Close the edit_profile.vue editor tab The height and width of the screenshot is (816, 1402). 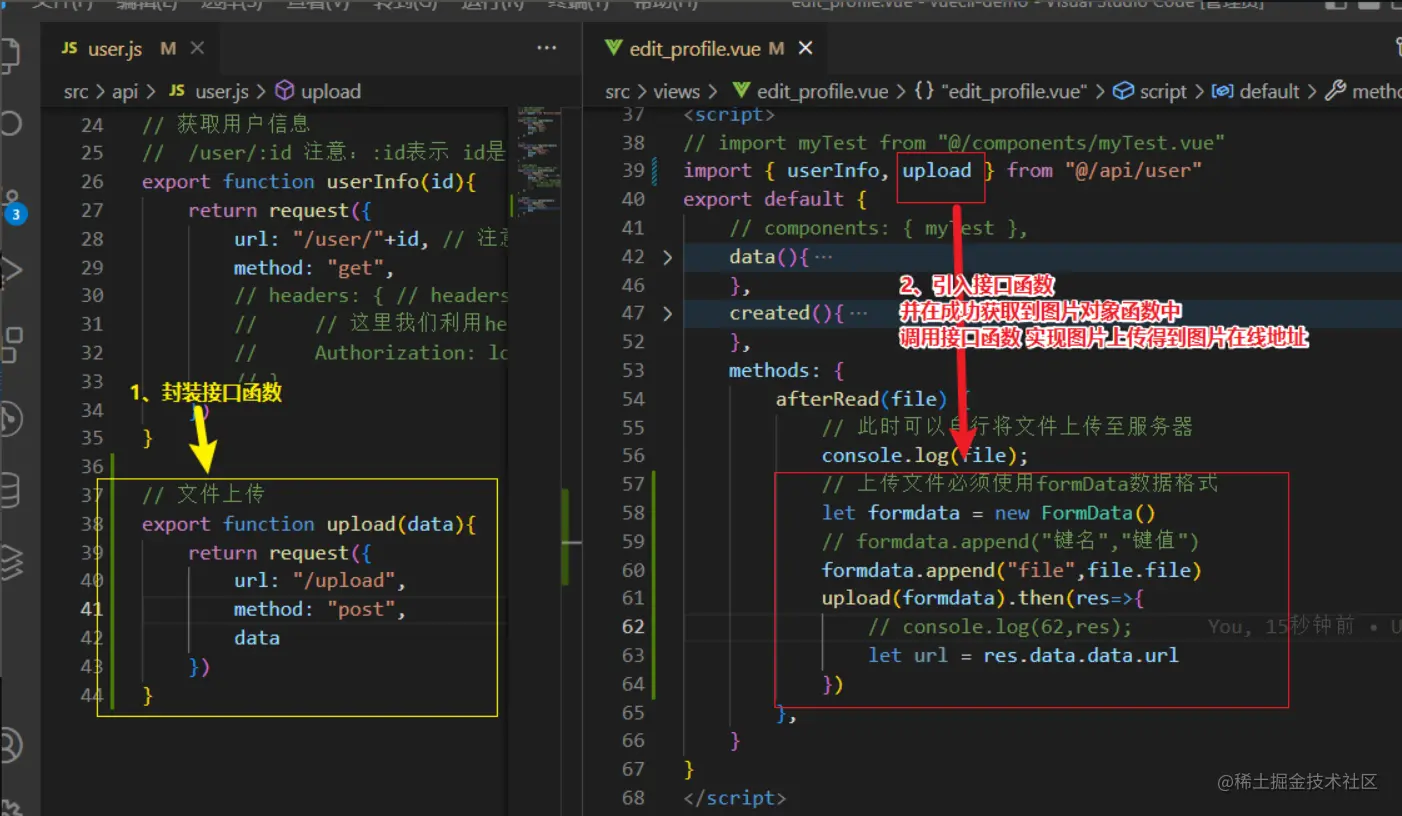[x=805, y=48]
